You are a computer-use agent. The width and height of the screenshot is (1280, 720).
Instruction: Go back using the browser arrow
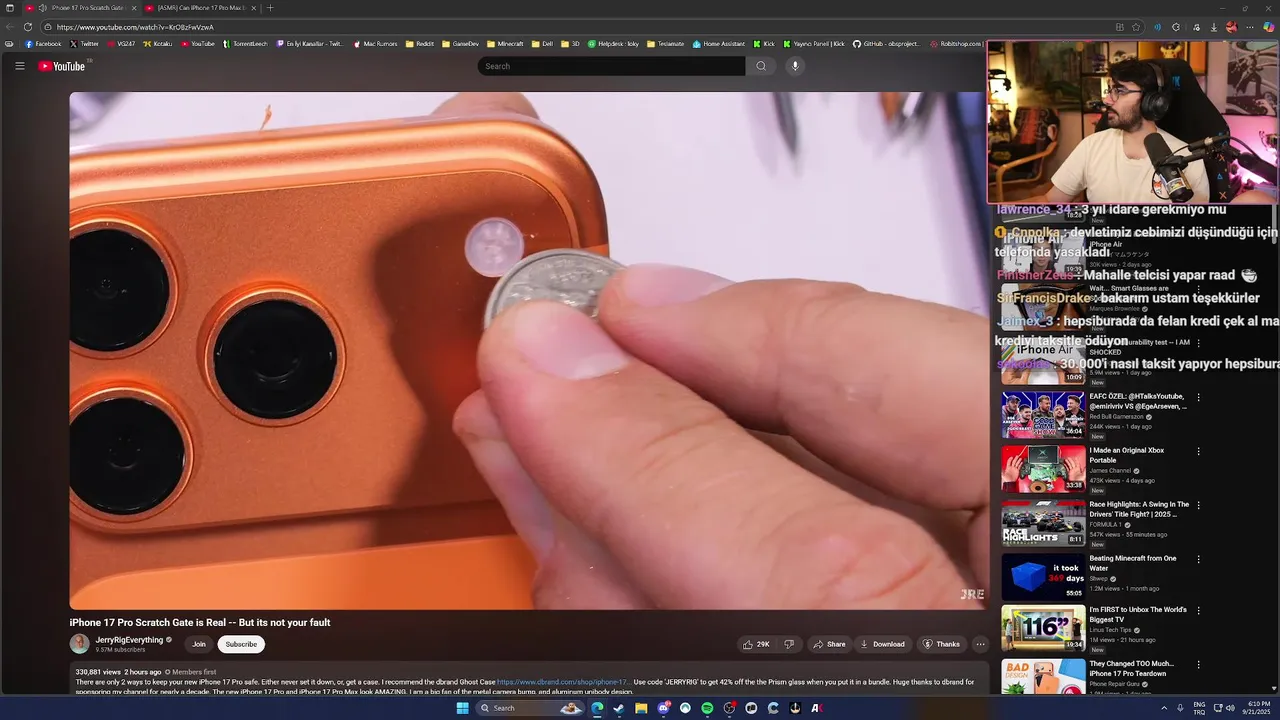pos(10,27)
